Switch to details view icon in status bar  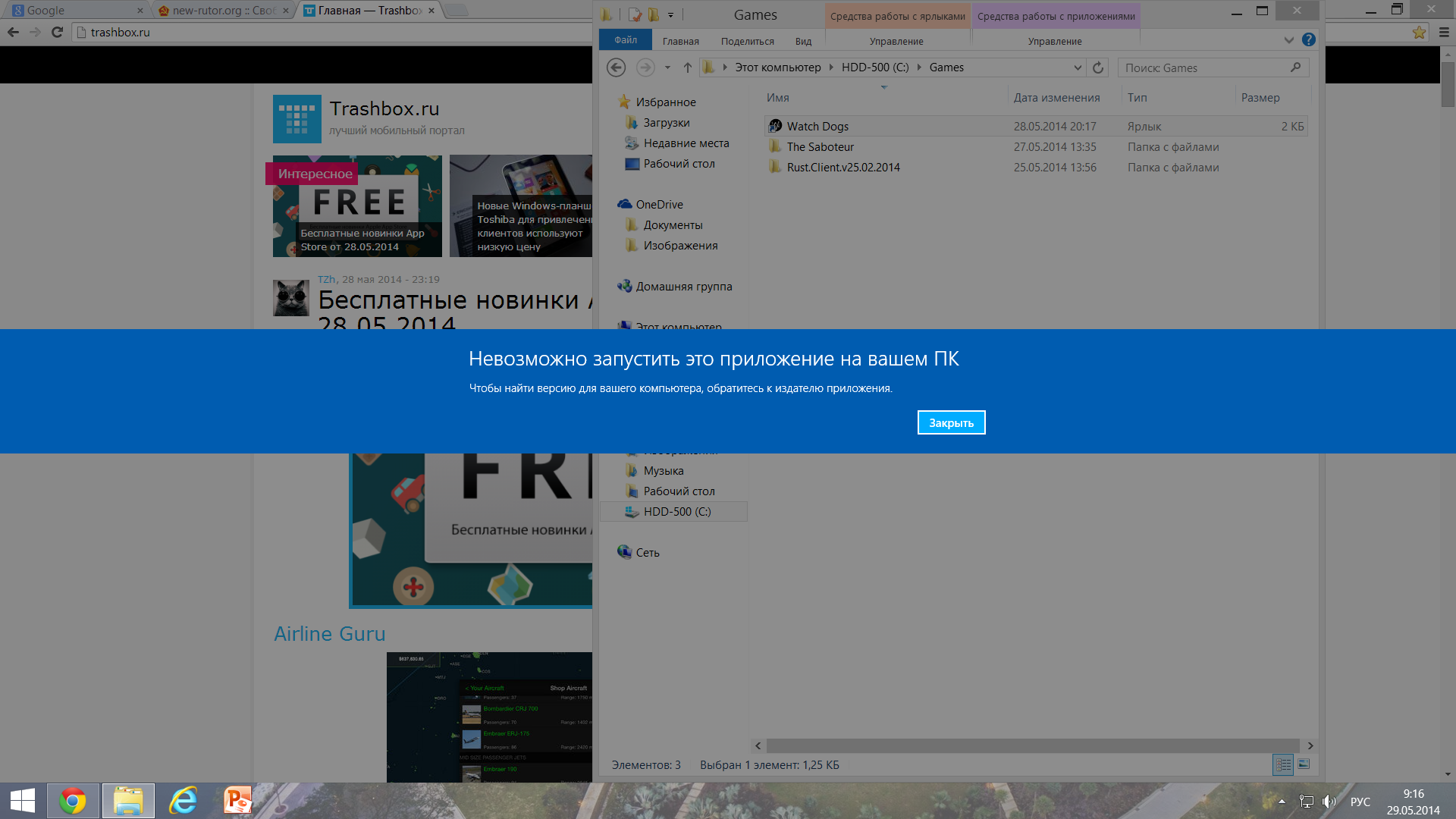1282,764
